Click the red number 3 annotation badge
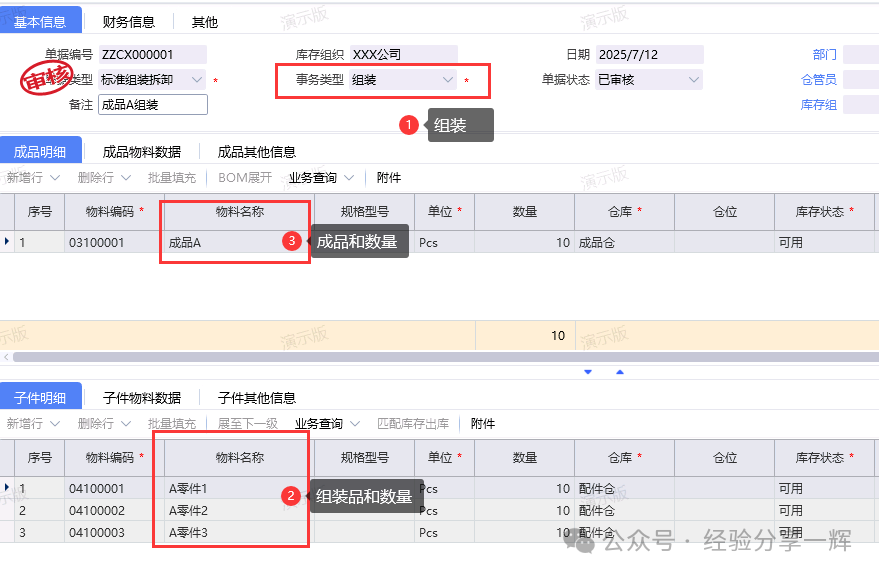Screen dimensions: 879x575 click(292, 241)
